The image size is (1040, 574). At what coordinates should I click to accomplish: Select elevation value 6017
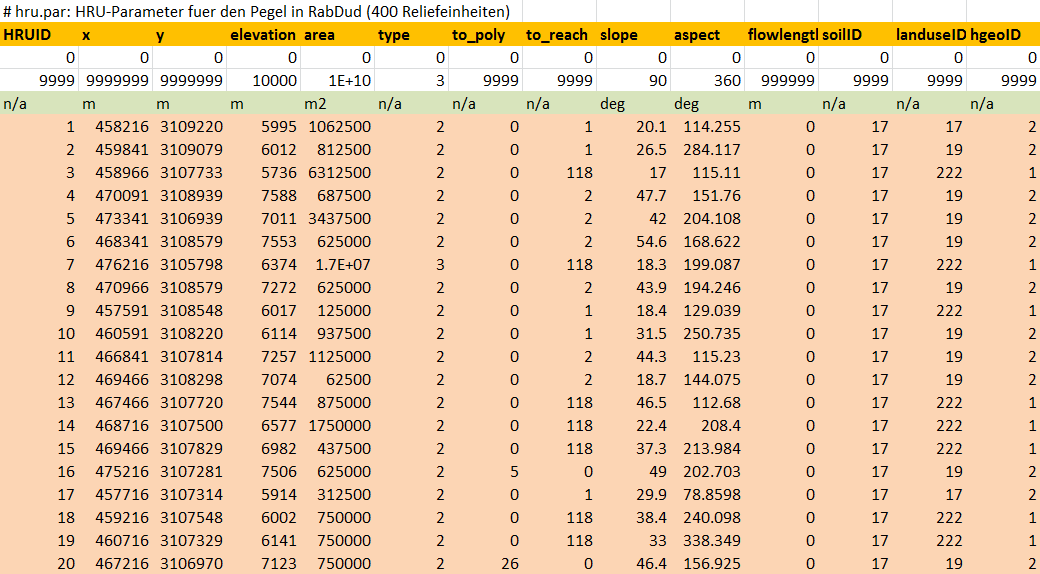(x=263, y=311)
